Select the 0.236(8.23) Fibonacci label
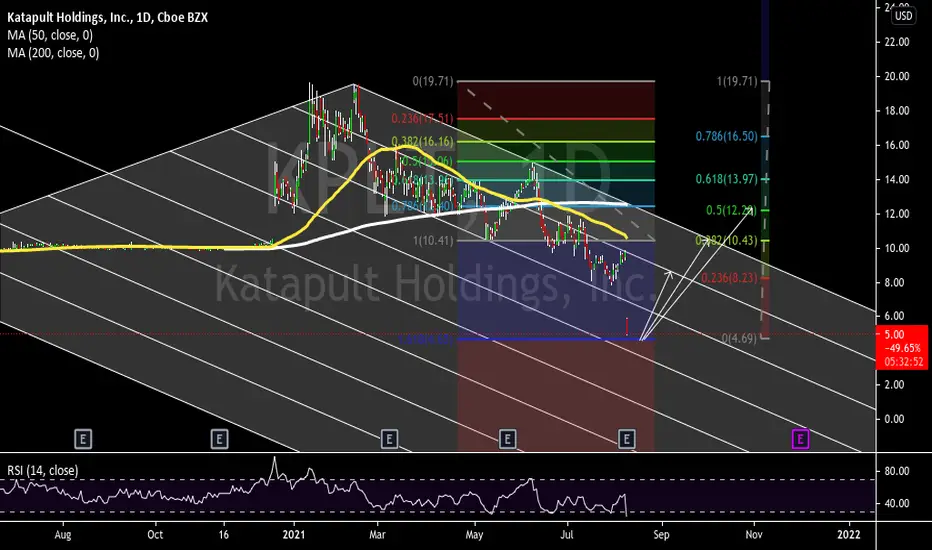The width and height of the screenshot is (932, 550). pos(729,278)
